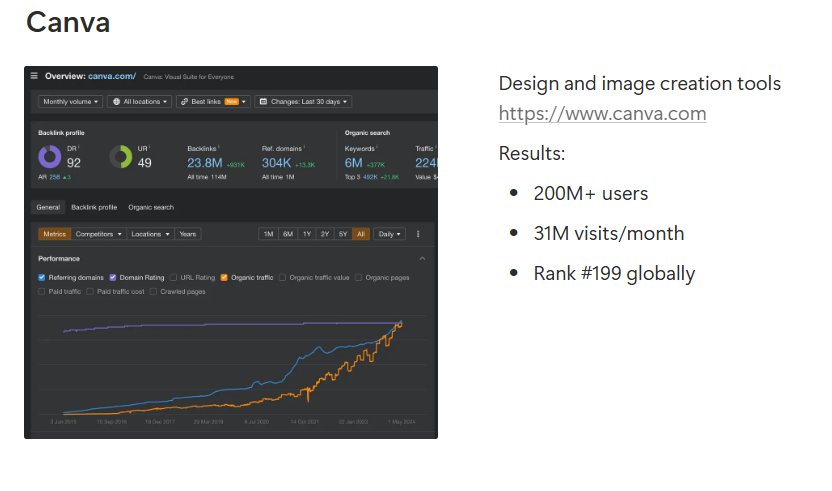Screen dimensions: 832x491
Task: Click the UR donut chart icon
Action: click(x=121, y=157)
